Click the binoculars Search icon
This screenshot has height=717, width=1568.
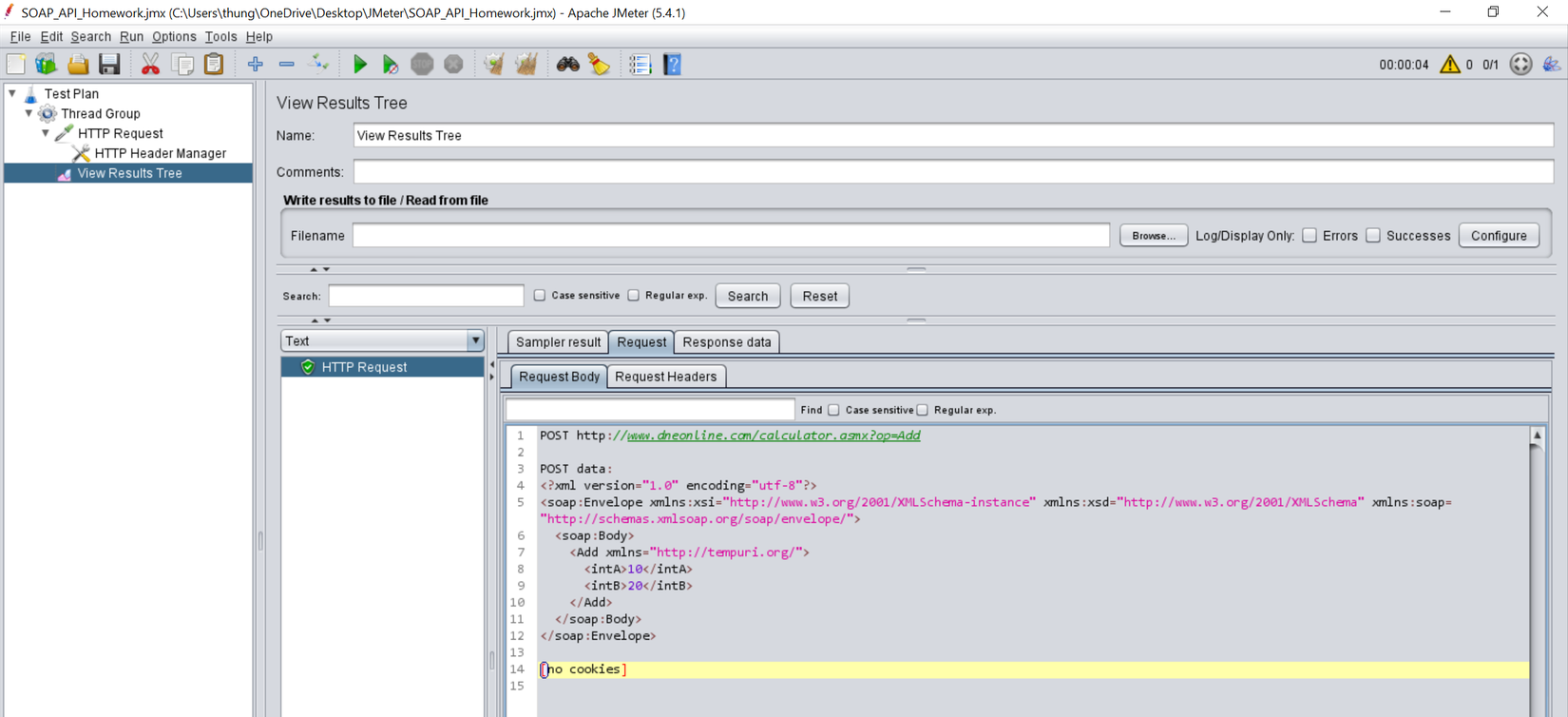[567, 65]
